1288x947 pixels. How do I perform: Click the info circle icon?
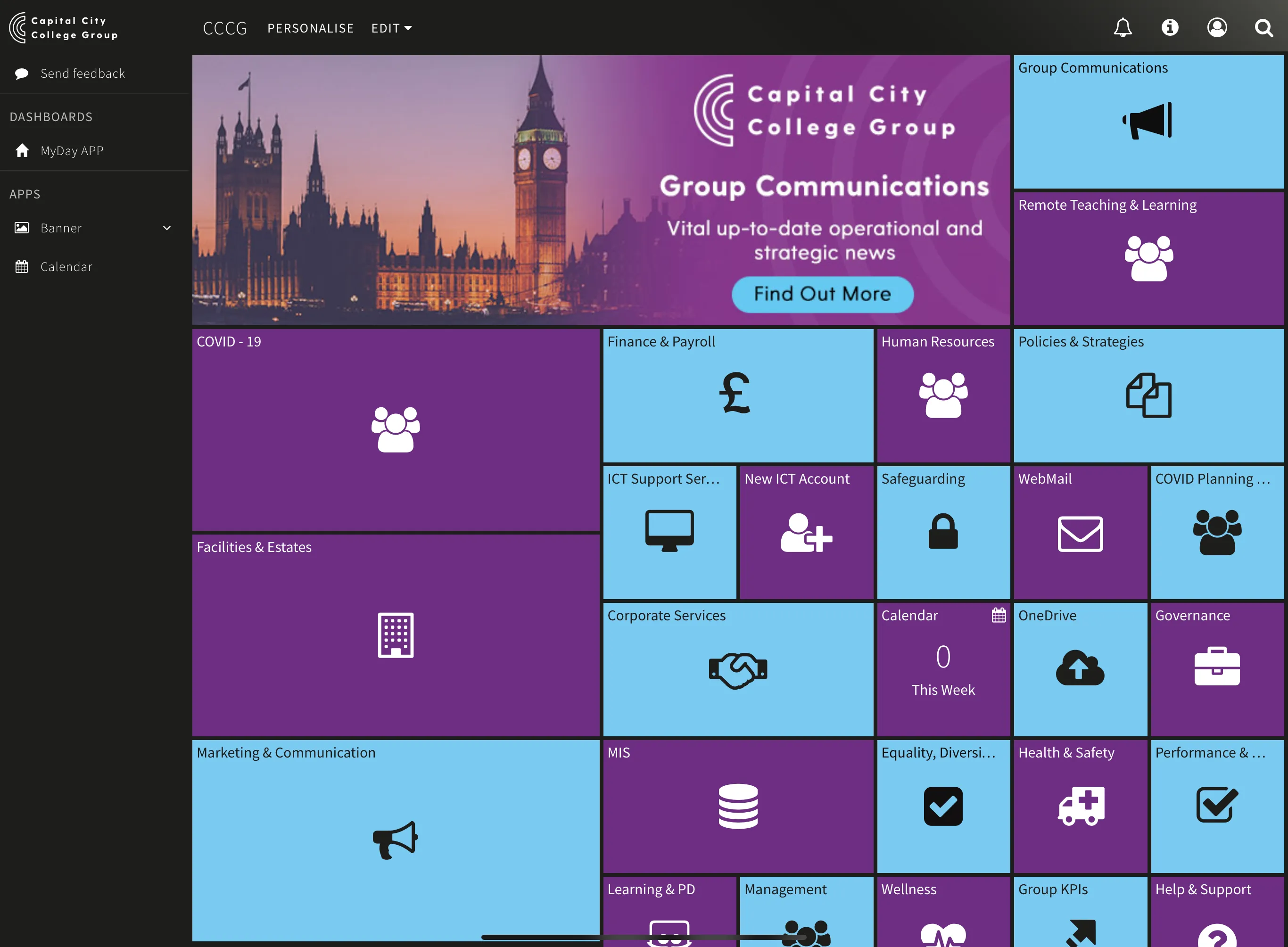pyautogui.click(x=1169, y=27)
